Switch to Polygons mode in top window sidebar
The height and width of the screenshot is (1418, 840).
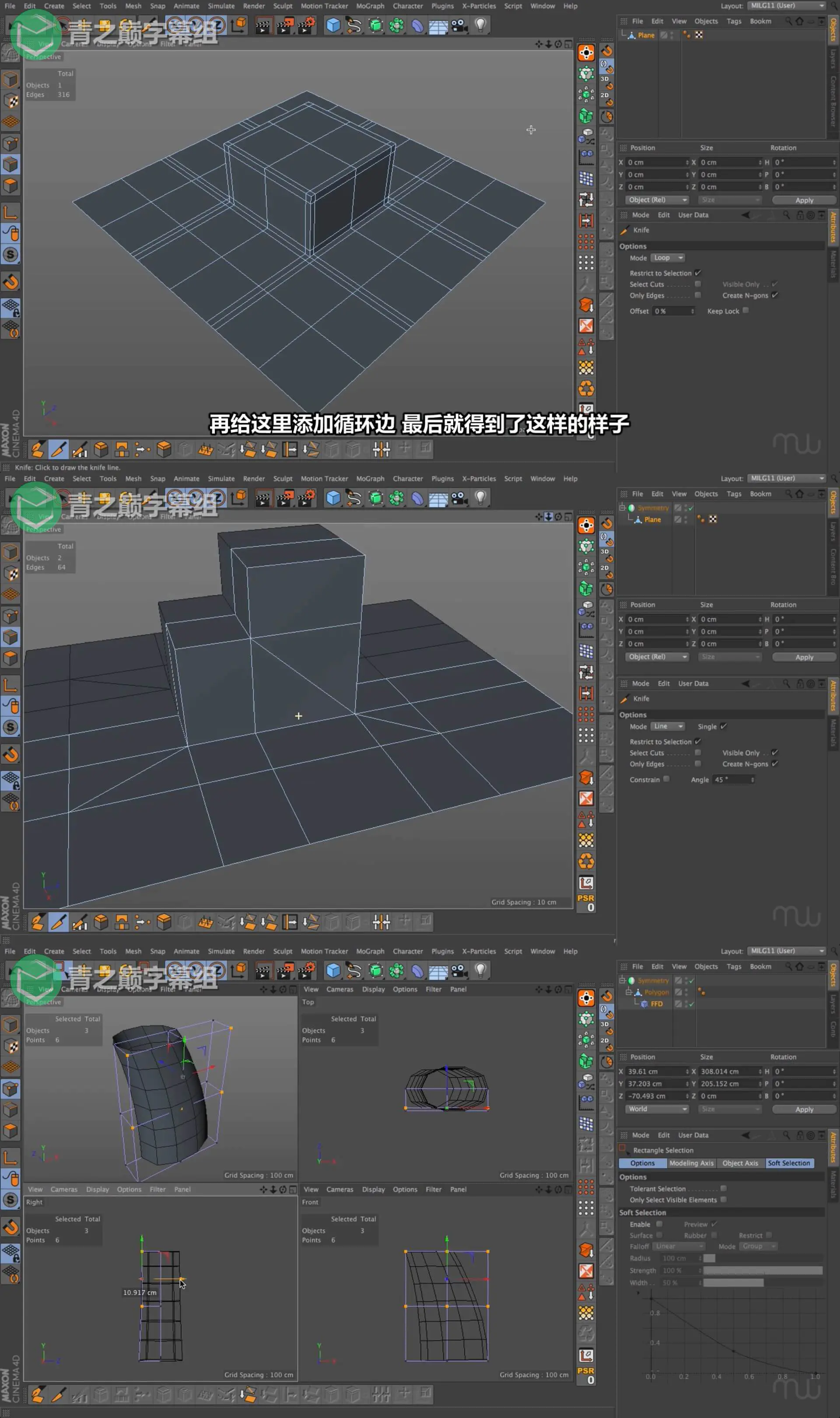click(11, 185)
